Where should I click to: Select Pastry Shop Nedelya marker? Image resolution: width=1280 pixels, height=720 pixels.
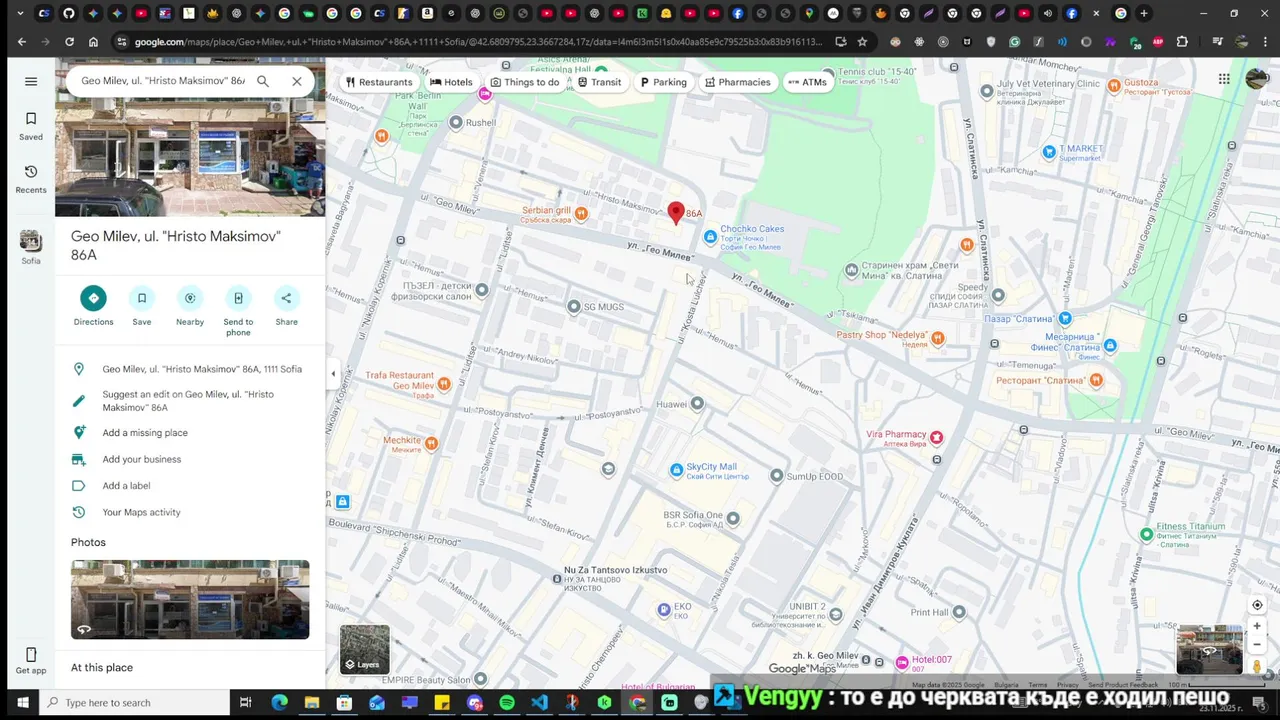point(937,338)
